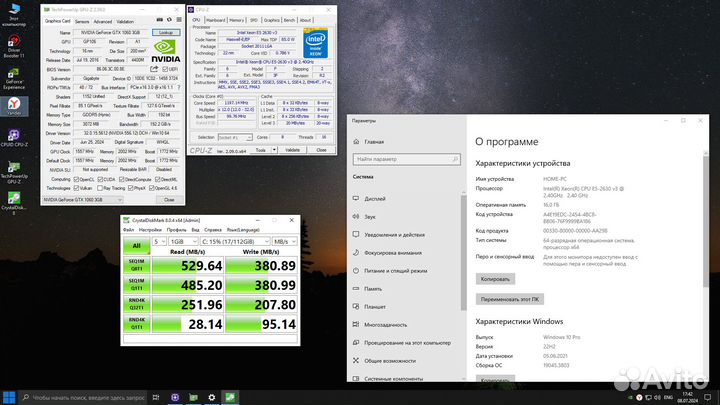Switch to Memory tab in CPU-Z
The image size is (720, 405).
click(237, 20)
